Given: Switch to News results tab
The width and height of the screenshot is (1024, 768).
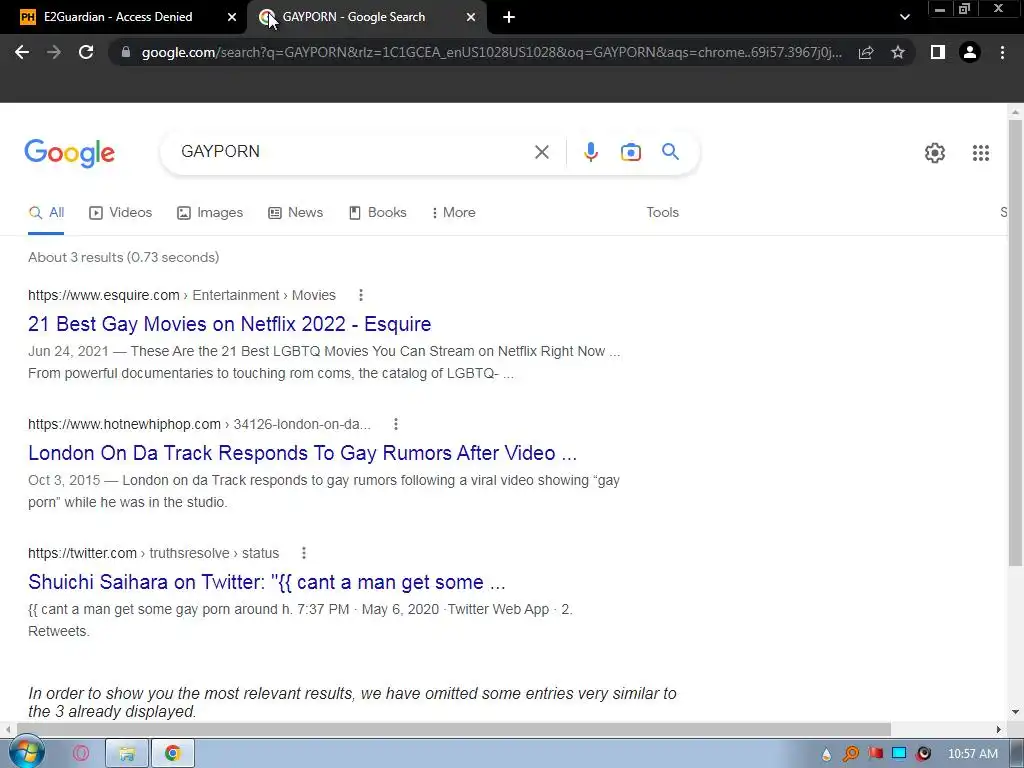Looking at the screenshot, I should [x=295, y=212].
